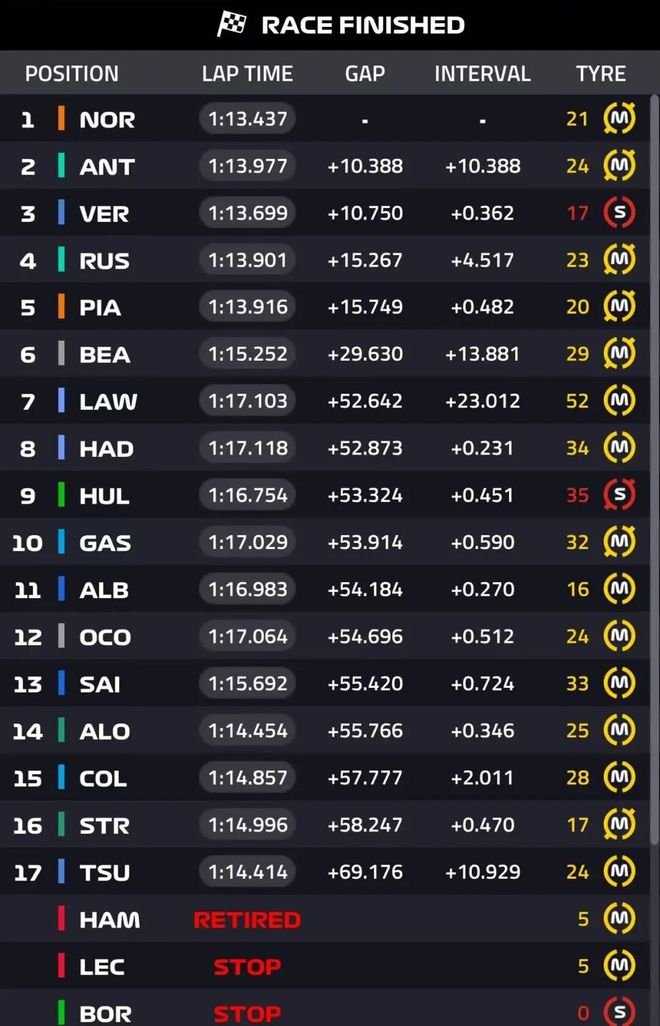Click Norris's lap time 1:13.437

(x=247, y=119)
